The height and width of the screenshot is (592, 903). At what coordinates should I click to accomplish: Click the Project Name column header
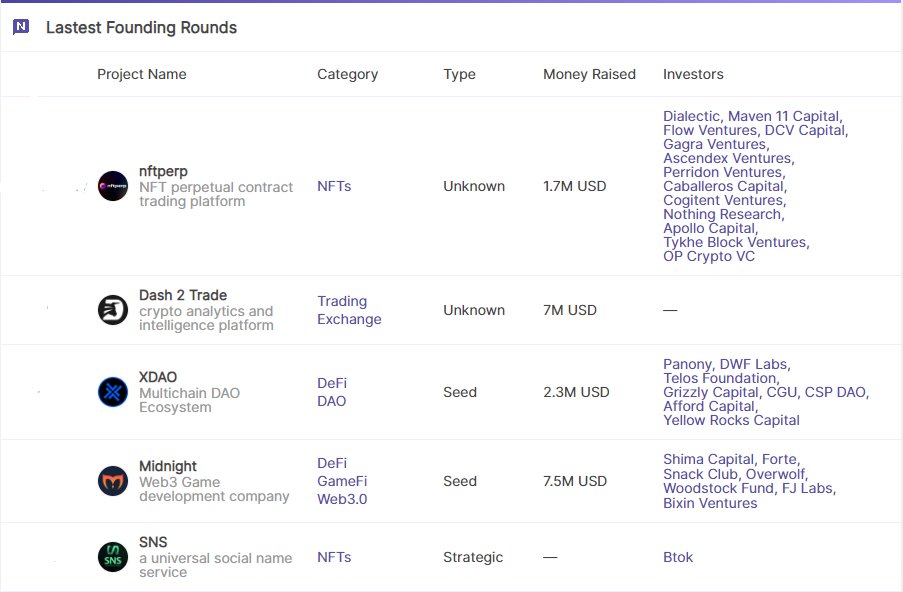(142, 74)
